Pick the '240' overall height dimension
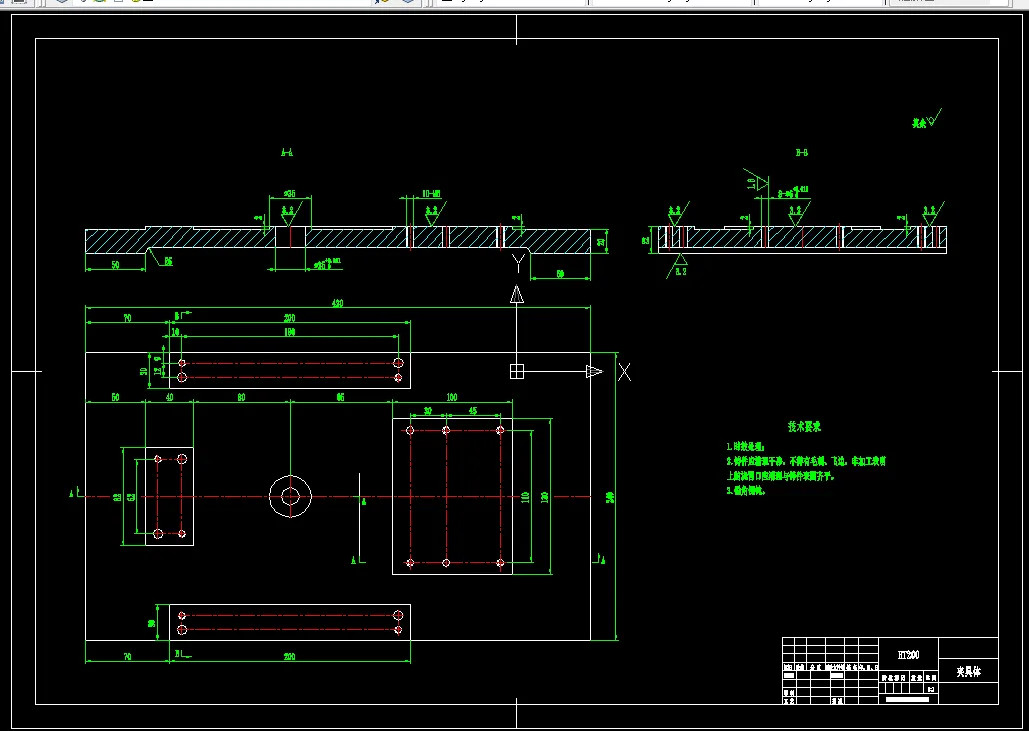Screen dimensions: 1029x731 (610, 497)
